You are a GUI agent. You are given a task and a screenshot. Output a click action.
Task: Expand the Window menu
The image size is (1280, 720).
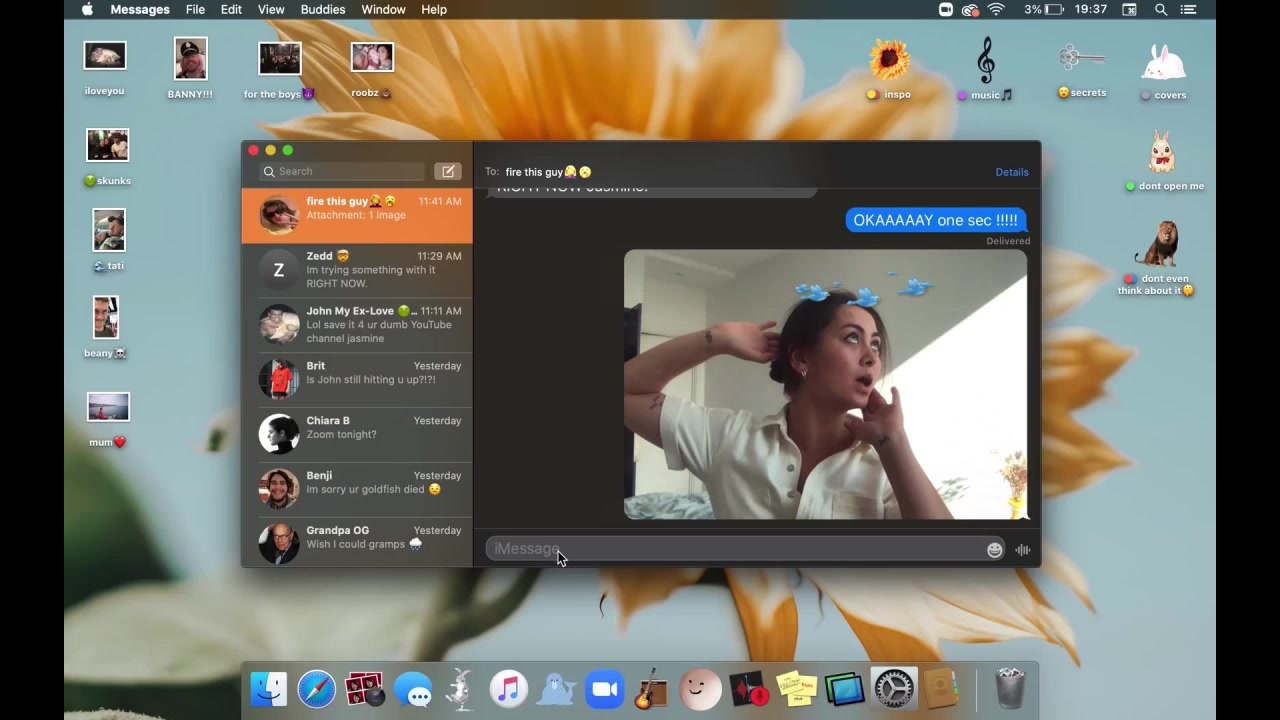(x=383, y=10)
